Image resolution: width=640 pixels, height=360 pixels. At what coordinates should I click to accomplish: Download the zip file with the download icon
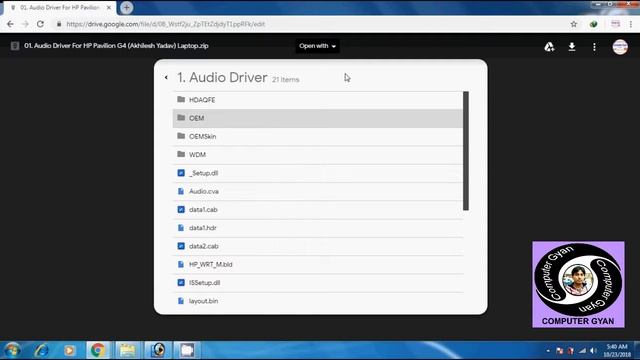572,47
